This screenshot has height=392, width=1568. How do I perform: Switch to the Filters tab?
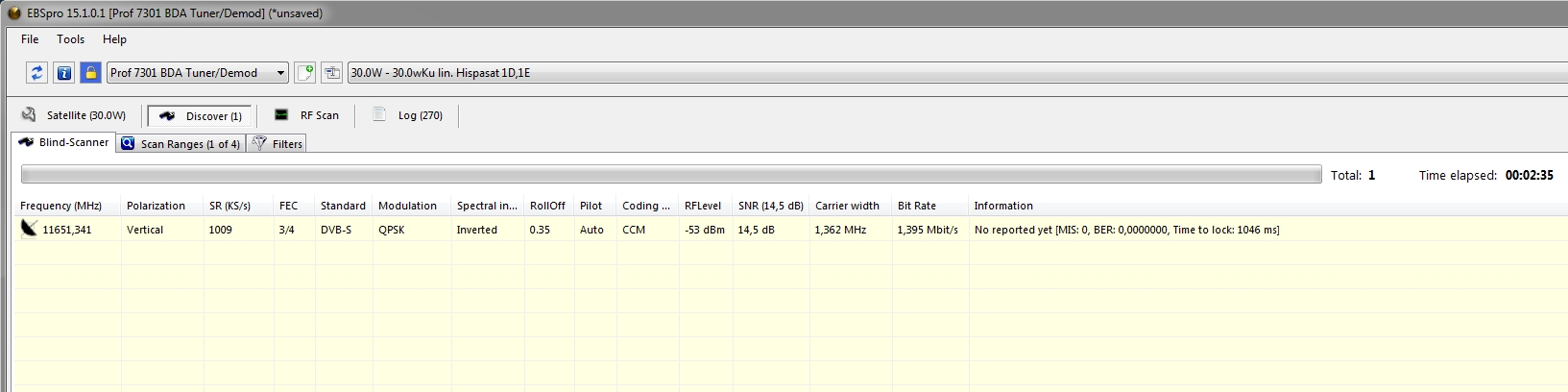pyautogui.click(x=277, y=144)
